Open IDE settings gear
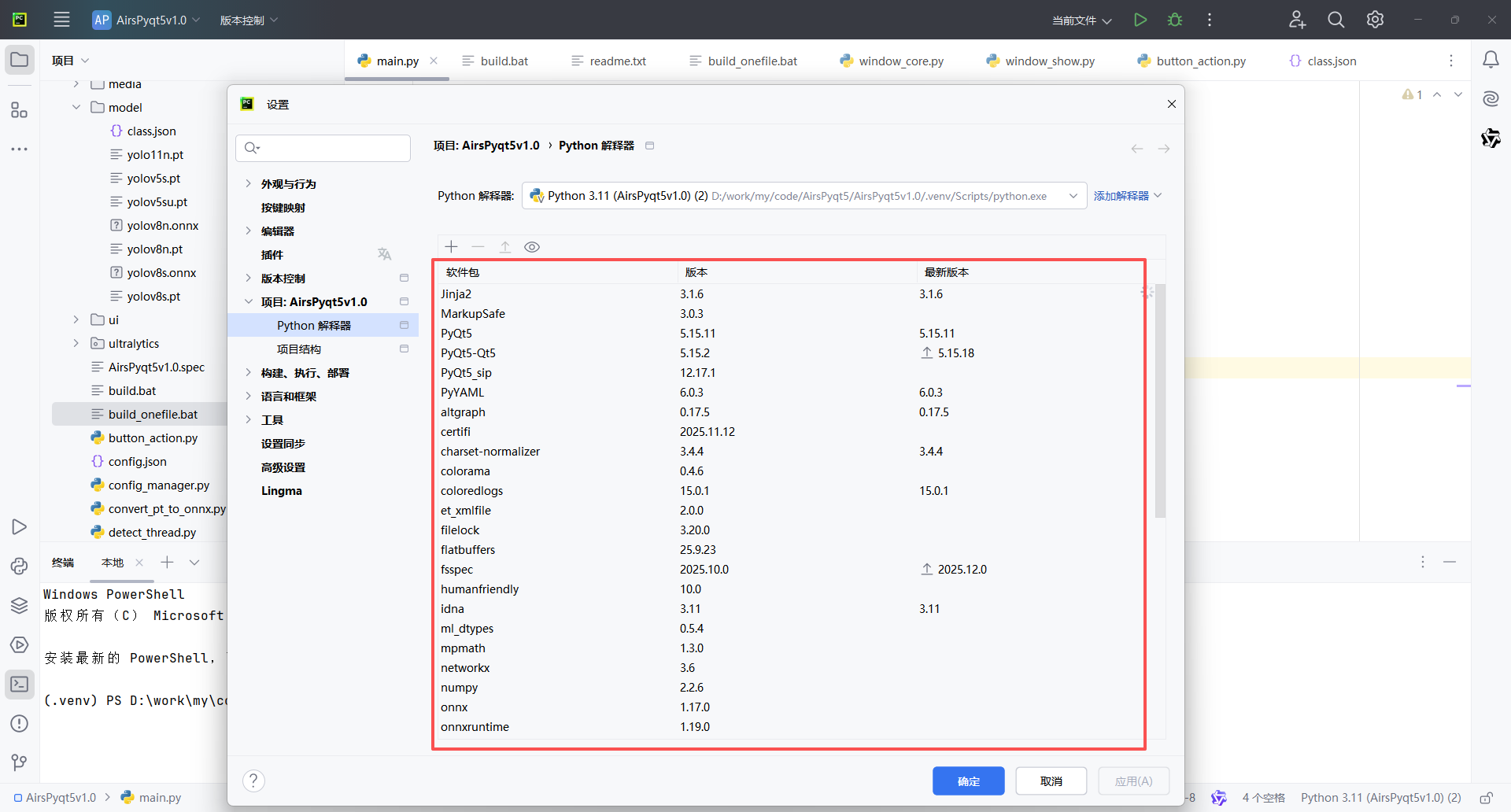Screen dimensions: 1511x812 (1375, 20)
